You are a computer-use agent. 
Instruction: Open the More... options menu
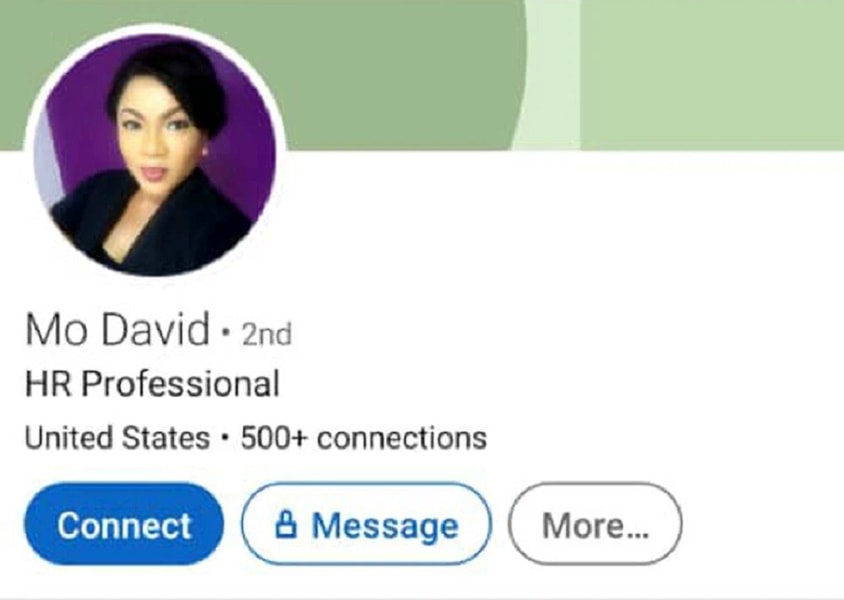coord(595,524)
